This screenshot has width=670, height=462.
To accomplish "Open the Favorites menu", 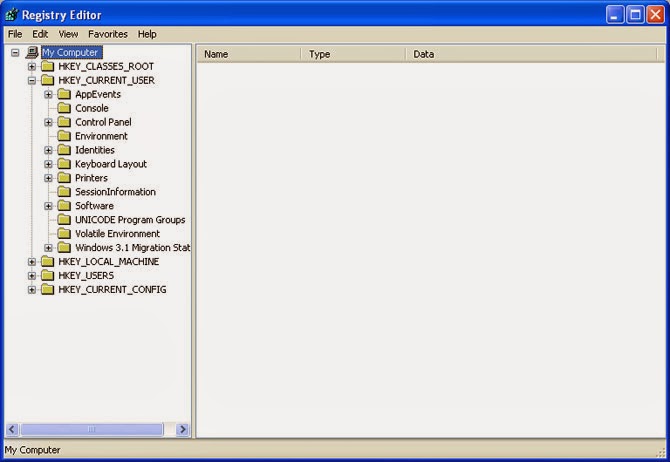I will pos(108,34).
